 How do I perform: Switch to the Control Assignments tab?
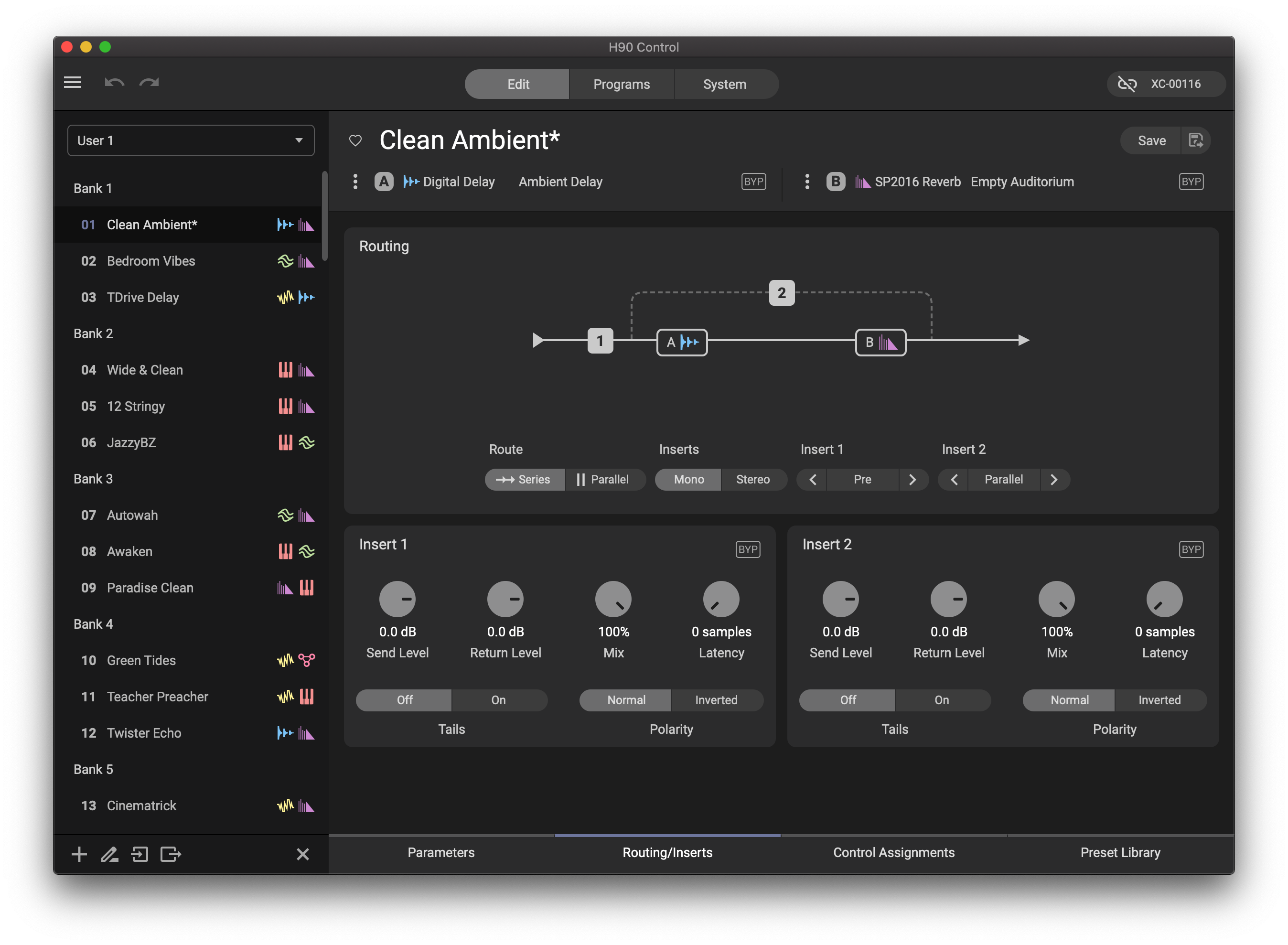point(893,852)
